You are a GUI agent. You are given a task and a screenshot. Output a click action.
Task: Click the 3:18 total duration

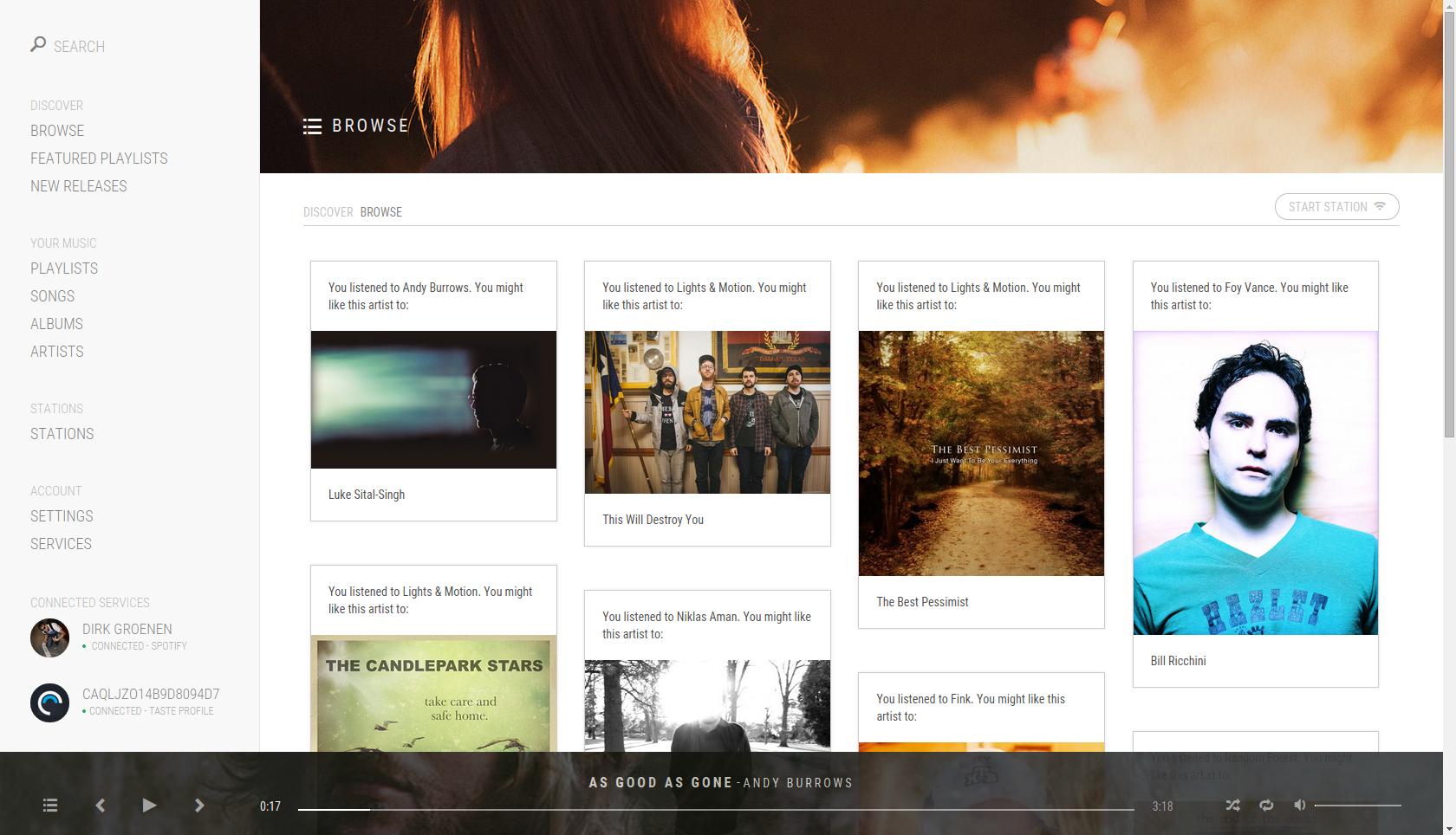pos(1162,806)
